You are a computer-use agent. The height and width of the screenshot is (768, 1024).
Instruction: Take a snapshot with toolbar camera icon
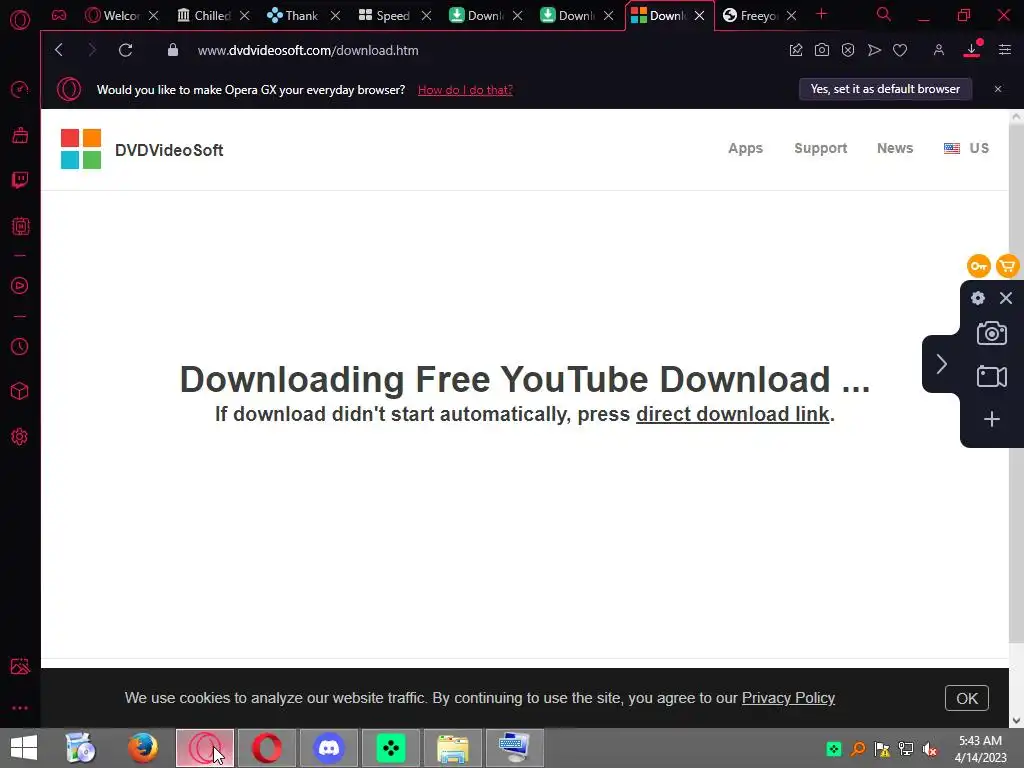coord(822,50)
